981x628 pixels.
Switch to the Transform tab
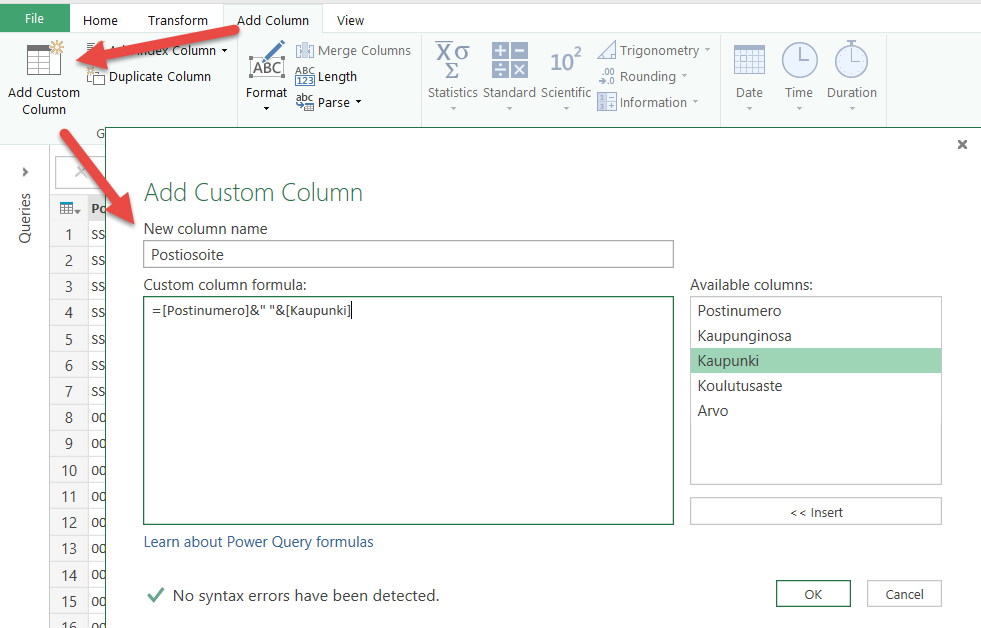(x=178, y=20)
